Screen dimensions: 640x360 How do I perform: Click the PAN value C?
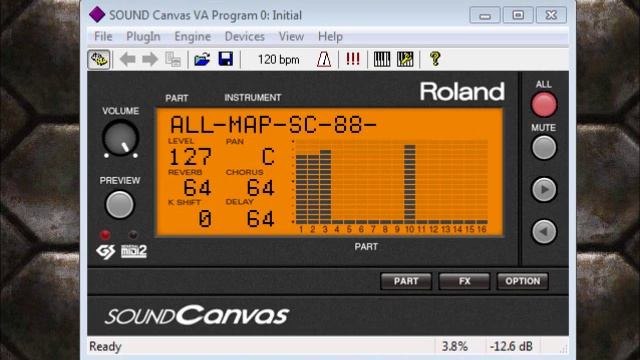point(268,157)
